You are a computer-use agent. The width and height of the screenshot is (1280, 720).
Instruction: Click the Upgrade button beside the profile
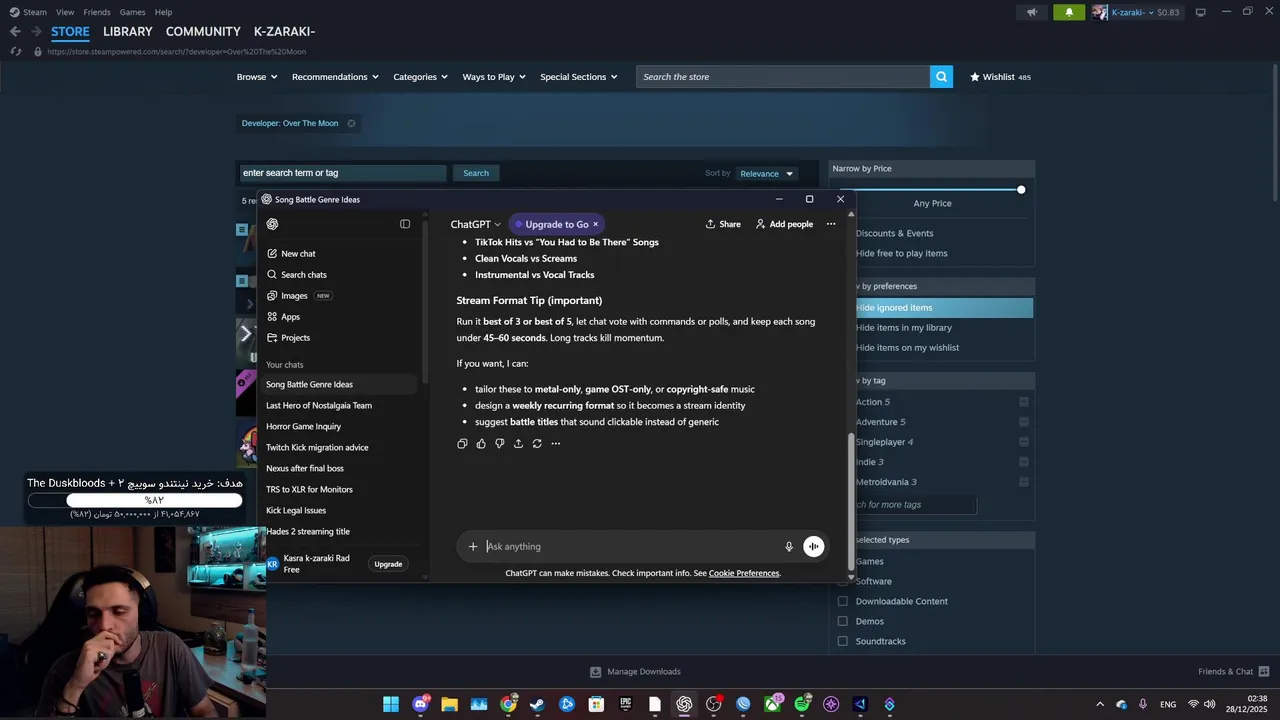point(388,564)
